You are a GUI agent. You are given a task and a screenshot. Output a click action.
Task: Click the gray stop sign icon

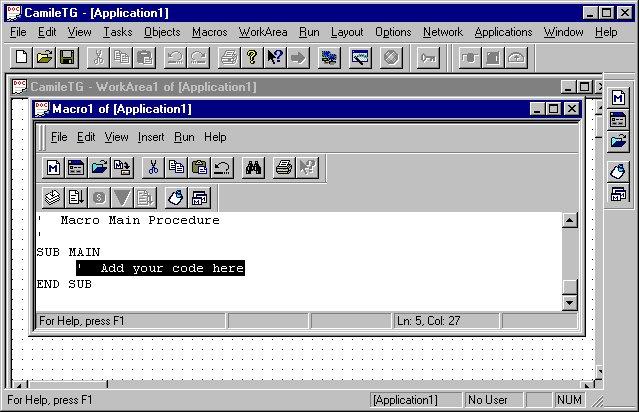pyautogui.click(x=391, y=57)
